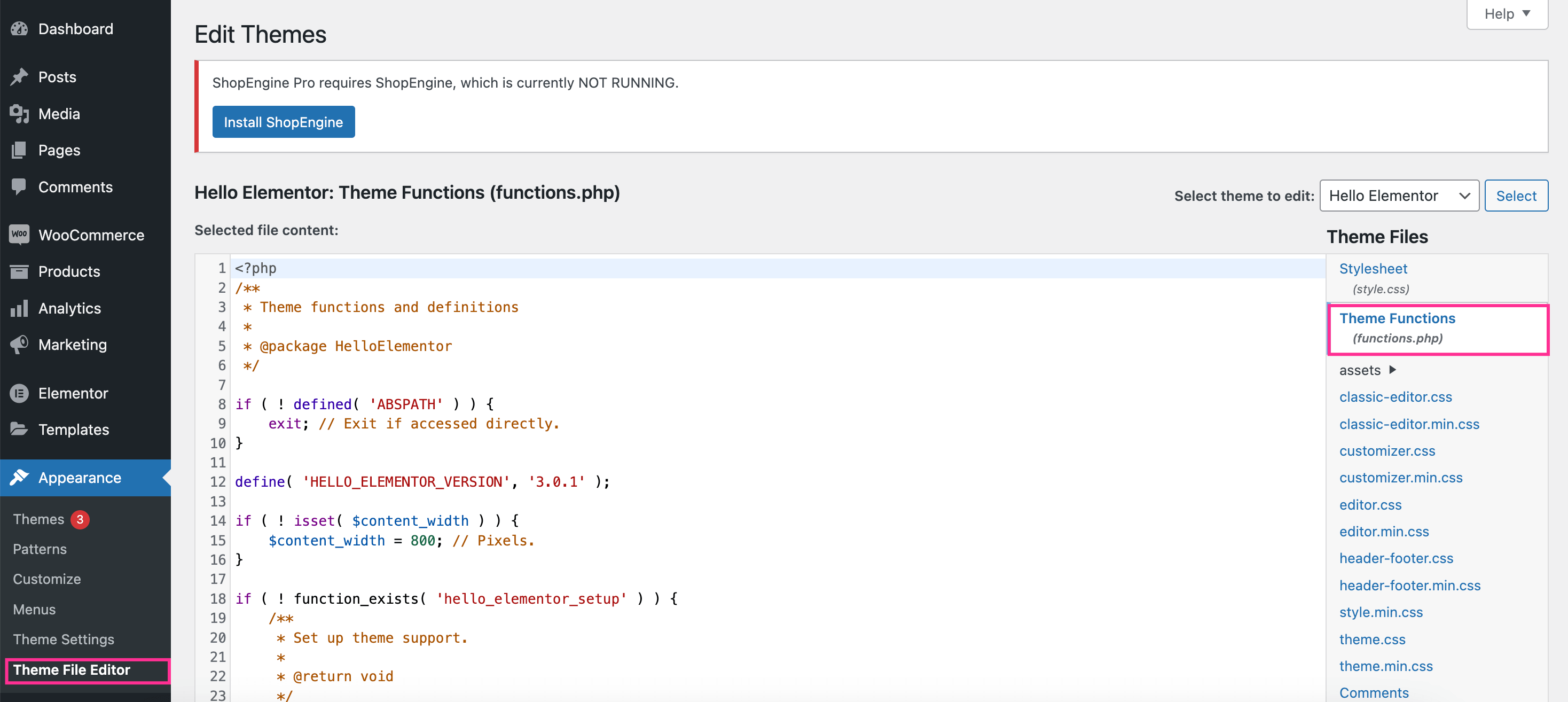Click Select button to confirm theme

point(1517,196)
